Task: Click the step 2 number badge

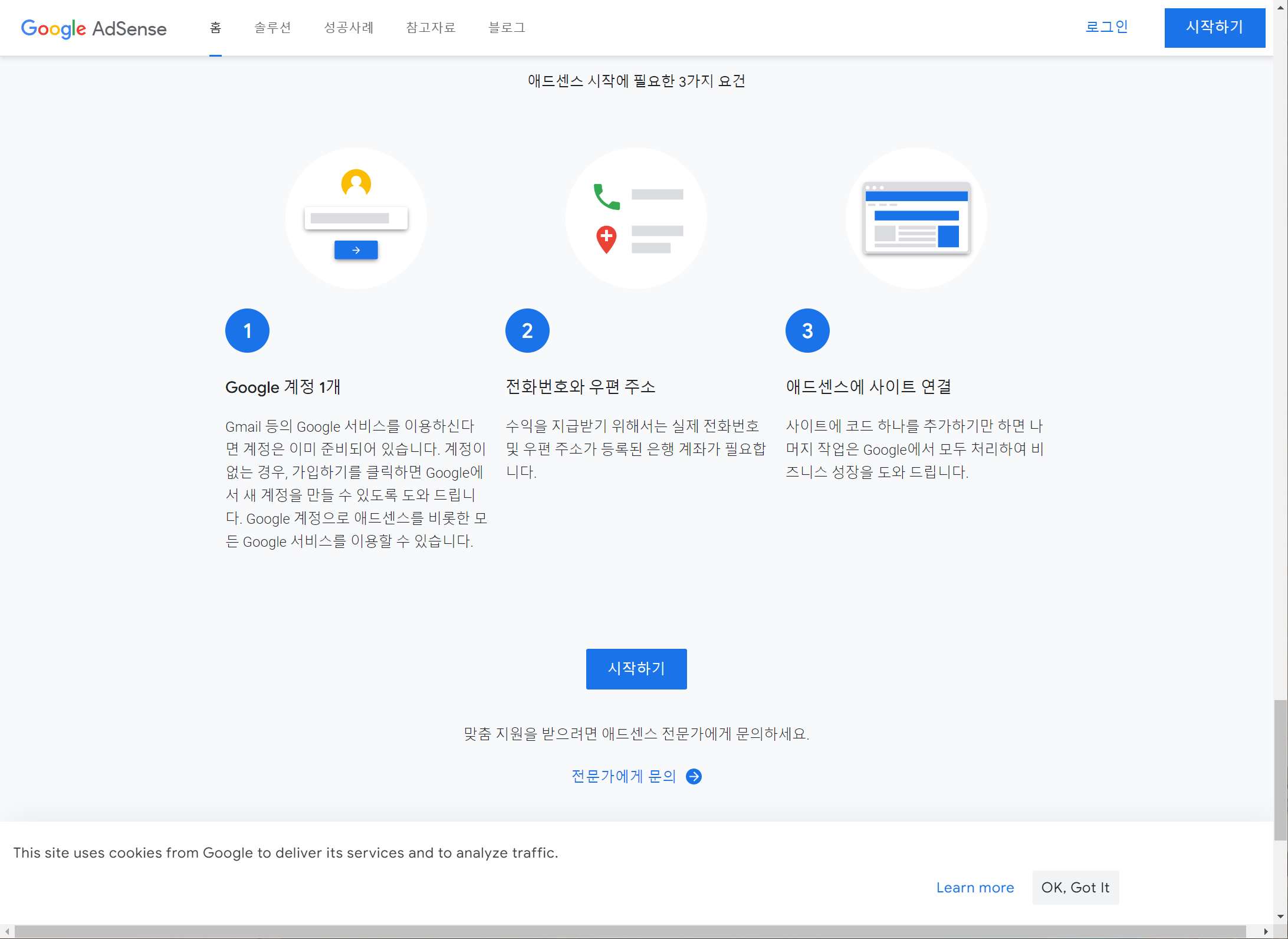Action: (528, 330)
